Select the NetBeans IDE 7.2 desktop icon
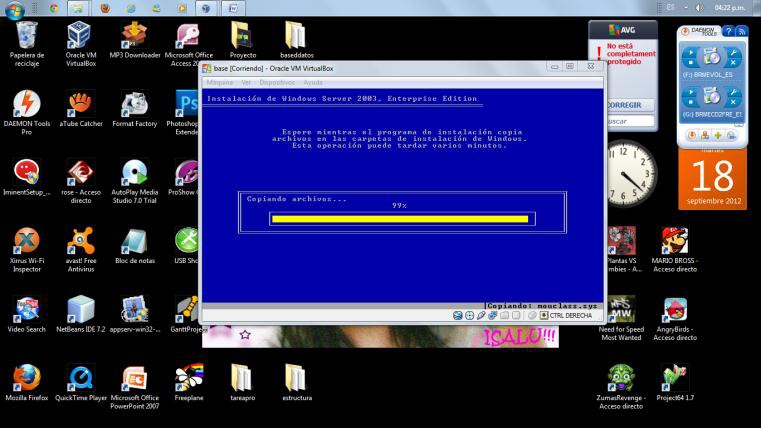 [x=81, y=314]
